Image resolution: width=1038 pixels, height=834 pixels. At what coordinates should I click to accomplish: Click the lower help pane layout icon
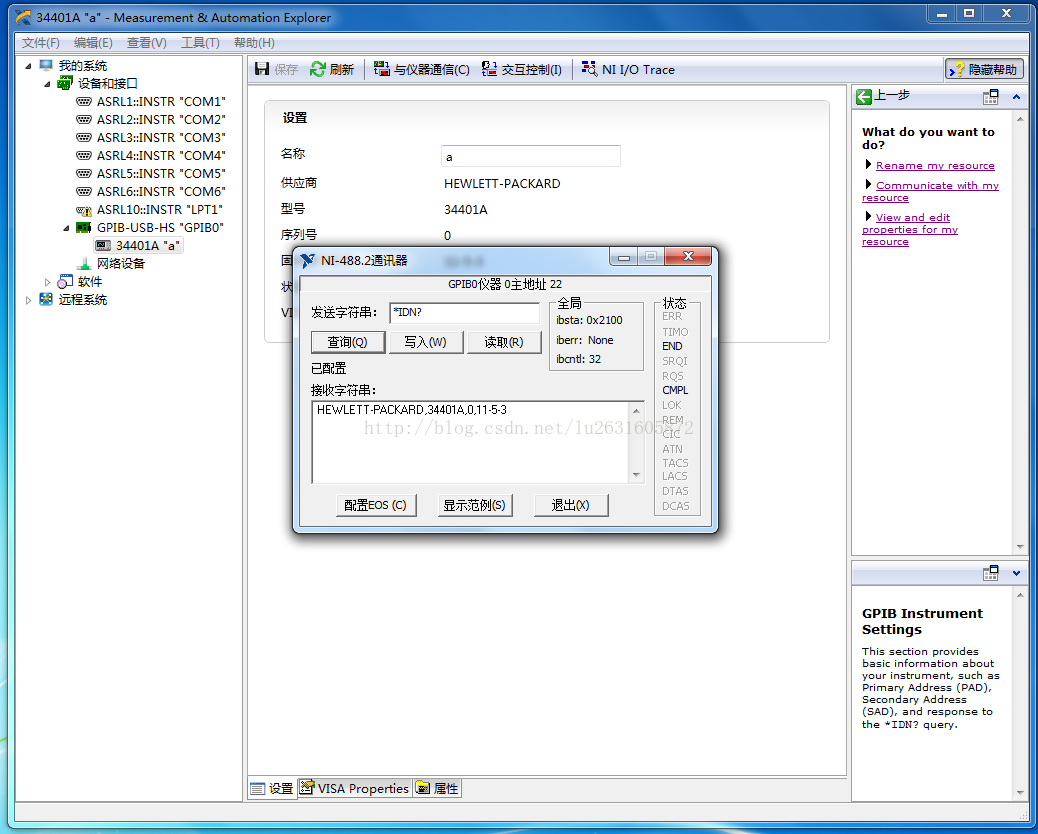[x=990, y=573]
